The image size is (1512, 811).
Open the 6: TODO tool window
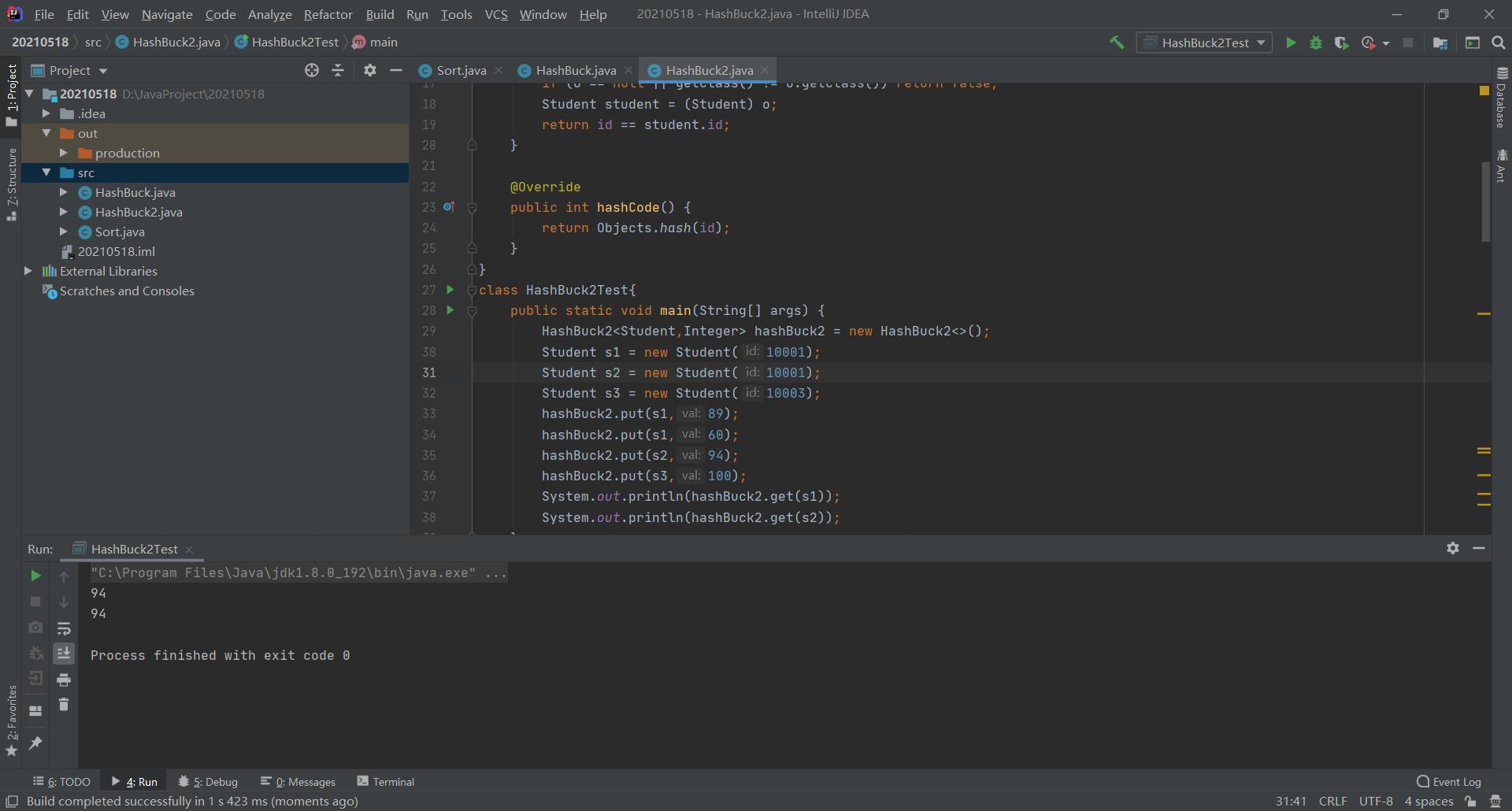[x=61, y=781]
